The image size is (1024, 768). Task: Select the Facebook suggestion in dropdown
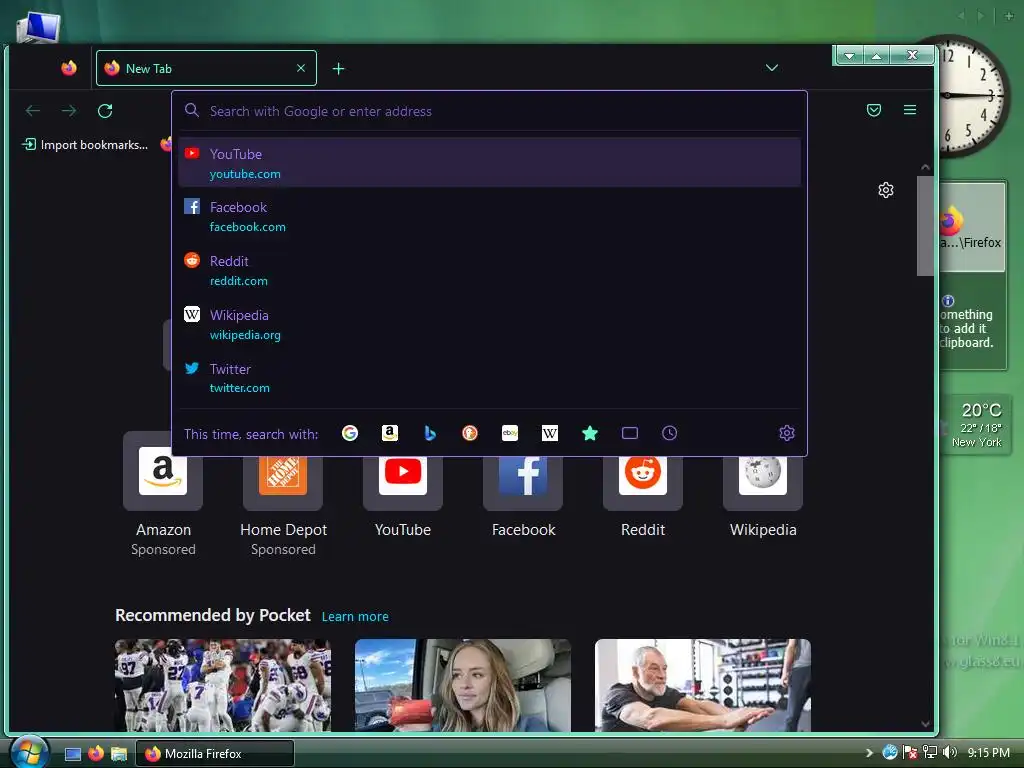(490, 216)
